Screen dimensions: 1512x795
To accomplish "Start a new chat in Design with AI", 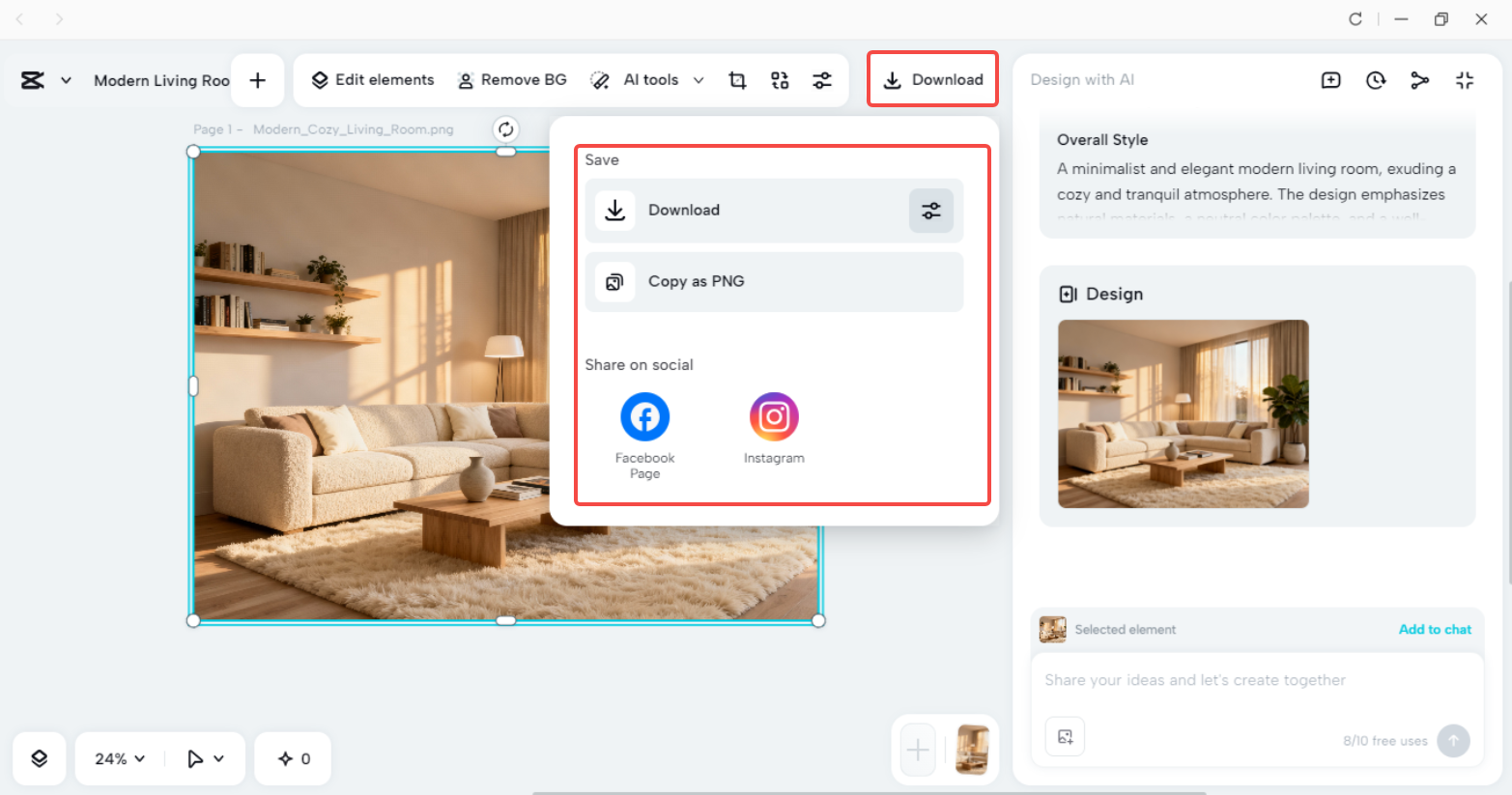I will coord(1330,80).
